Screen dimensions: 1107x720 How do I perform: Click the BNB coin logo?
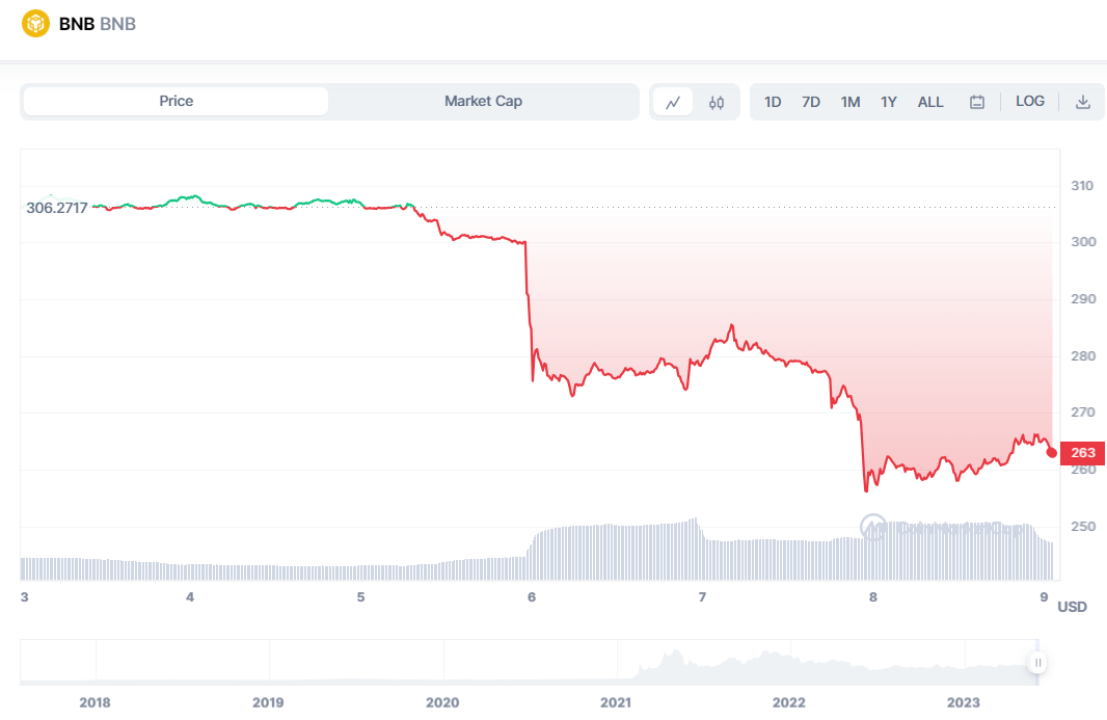(x=35, y=22)
